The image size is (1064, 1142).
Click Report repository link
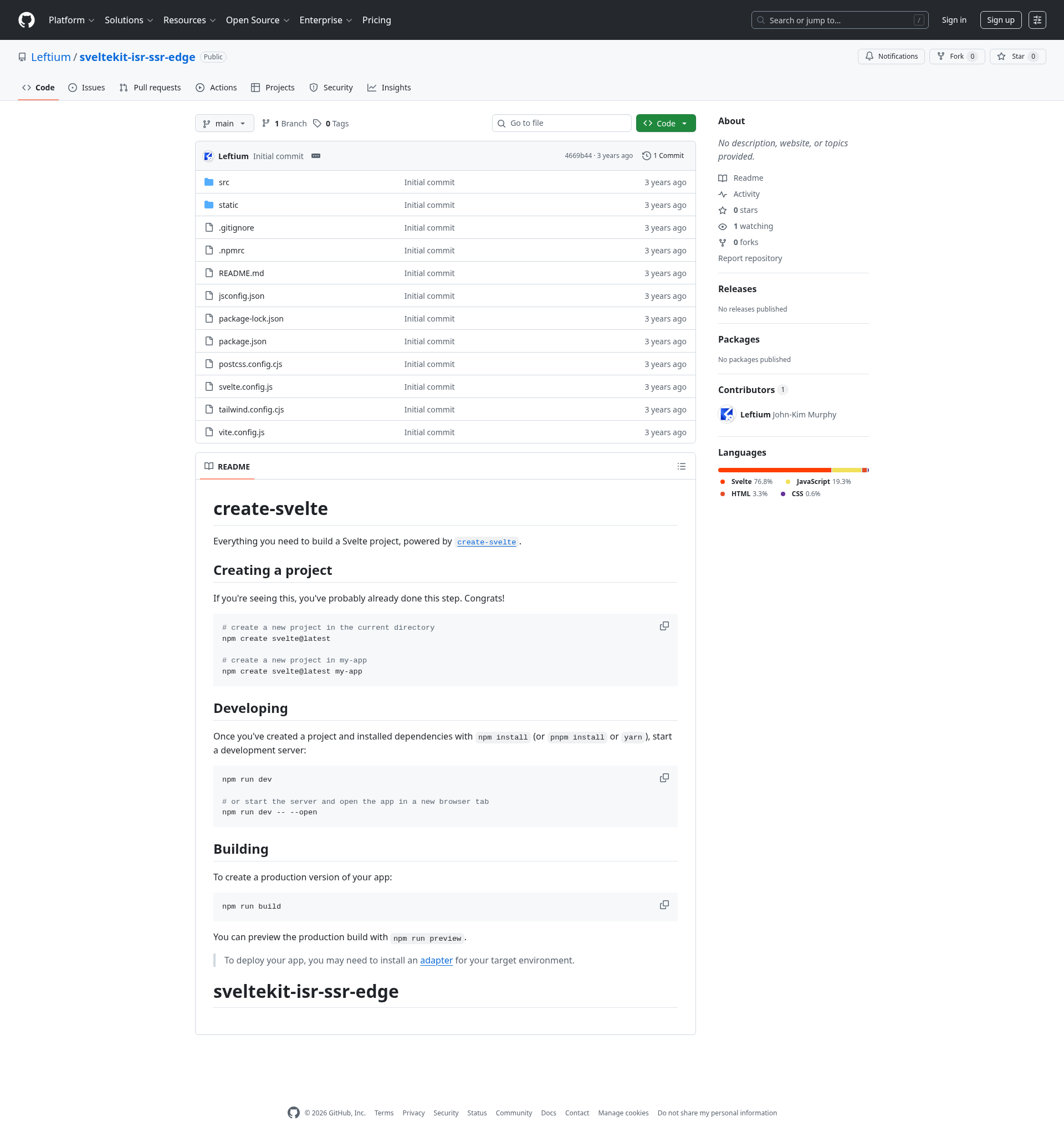(x=750, y=258)
